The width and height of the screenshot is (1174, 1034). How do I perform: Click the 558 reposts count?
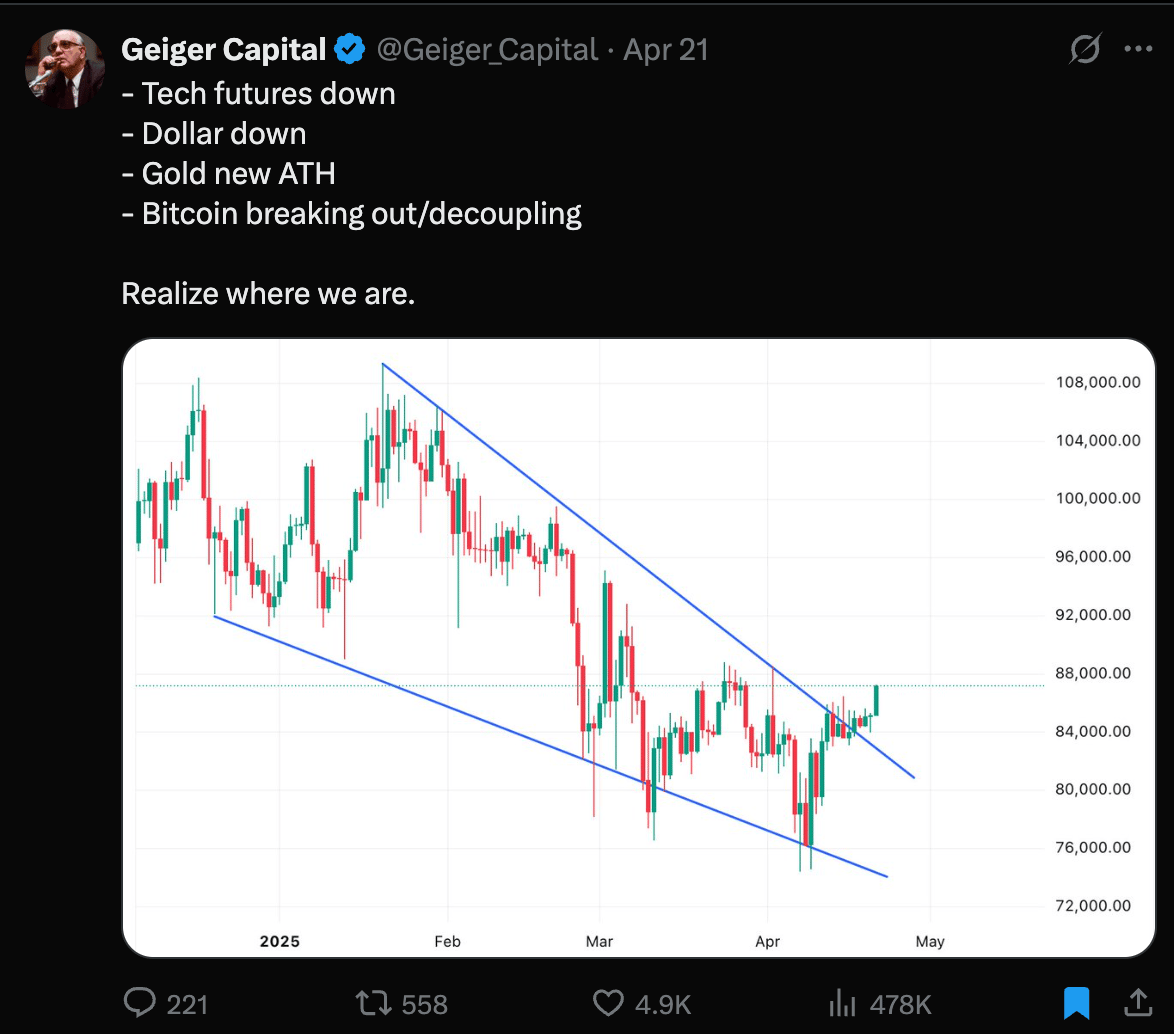coord(425,1004)
